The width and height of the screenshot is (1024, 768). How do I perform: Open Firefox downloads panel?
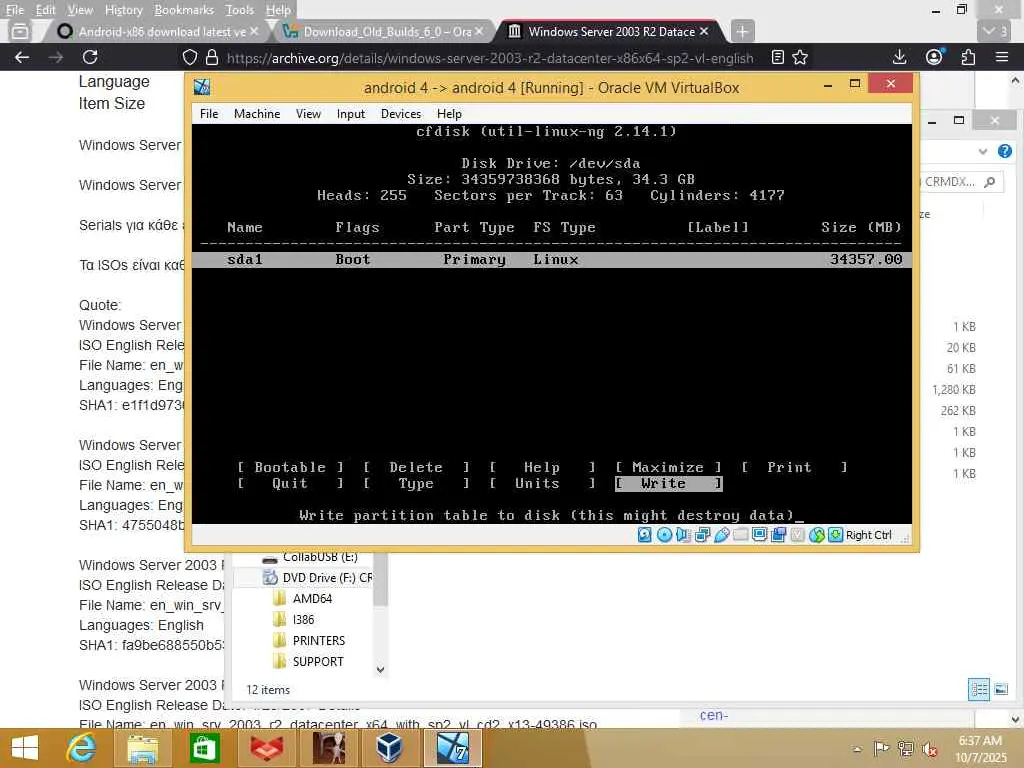coord(899,57)
